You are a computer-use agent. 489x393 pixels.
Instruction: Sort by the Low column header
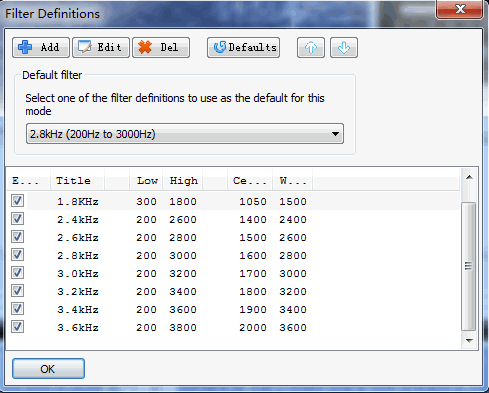point(146,181)
